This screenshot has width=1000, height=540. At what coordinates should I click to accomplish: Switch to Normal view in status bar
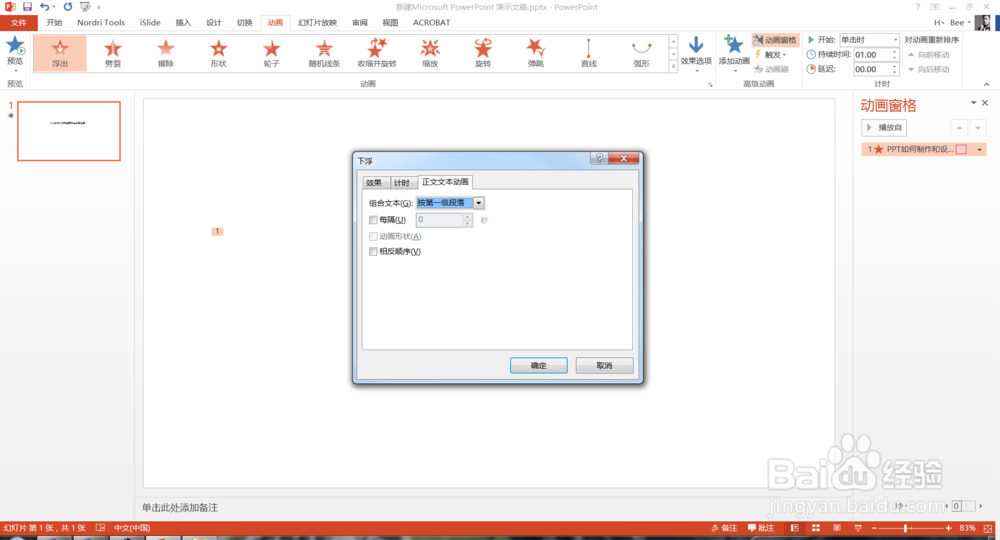(x=795, y=528)
